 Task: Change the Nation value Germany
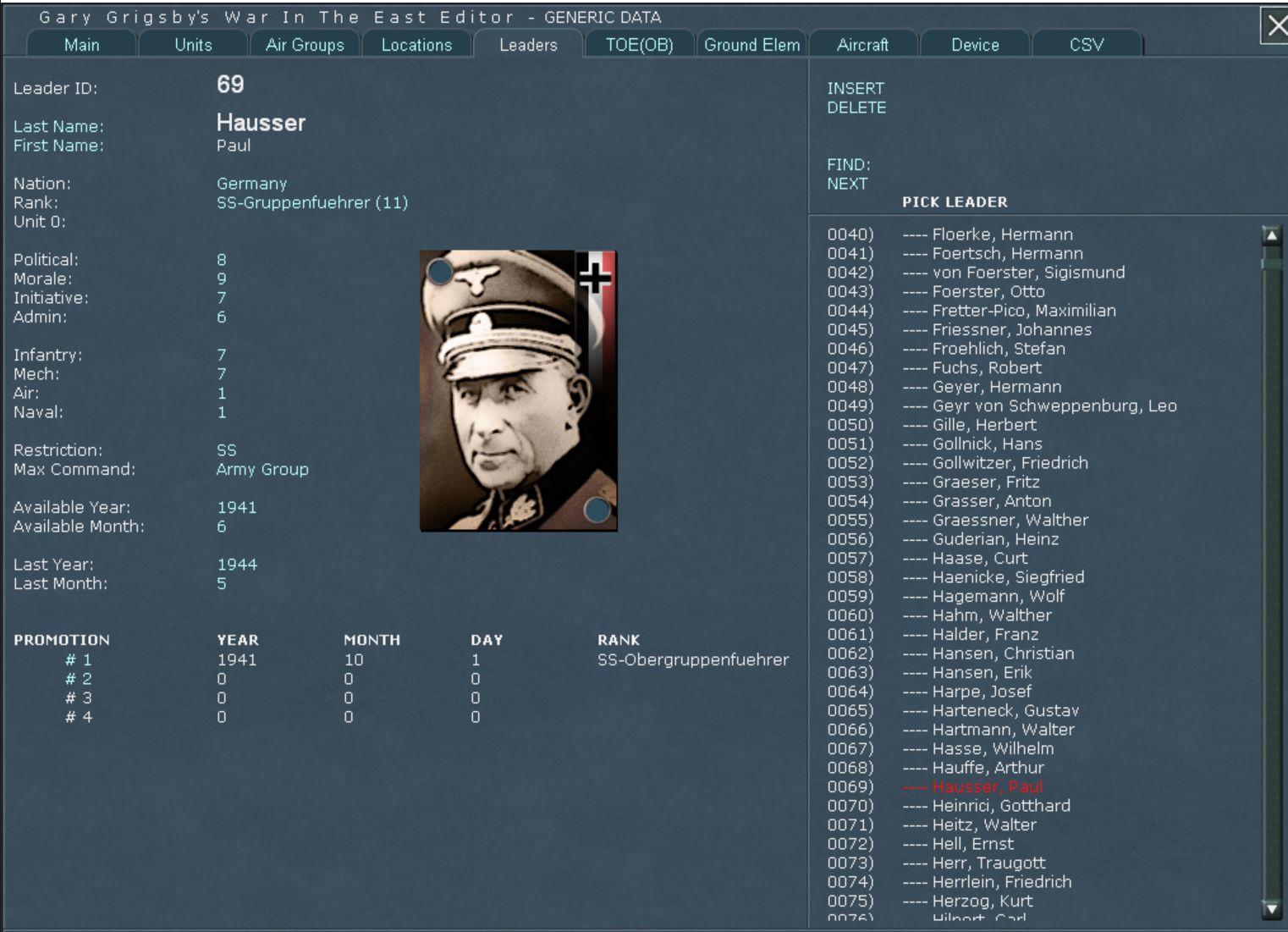click(251, 184)
